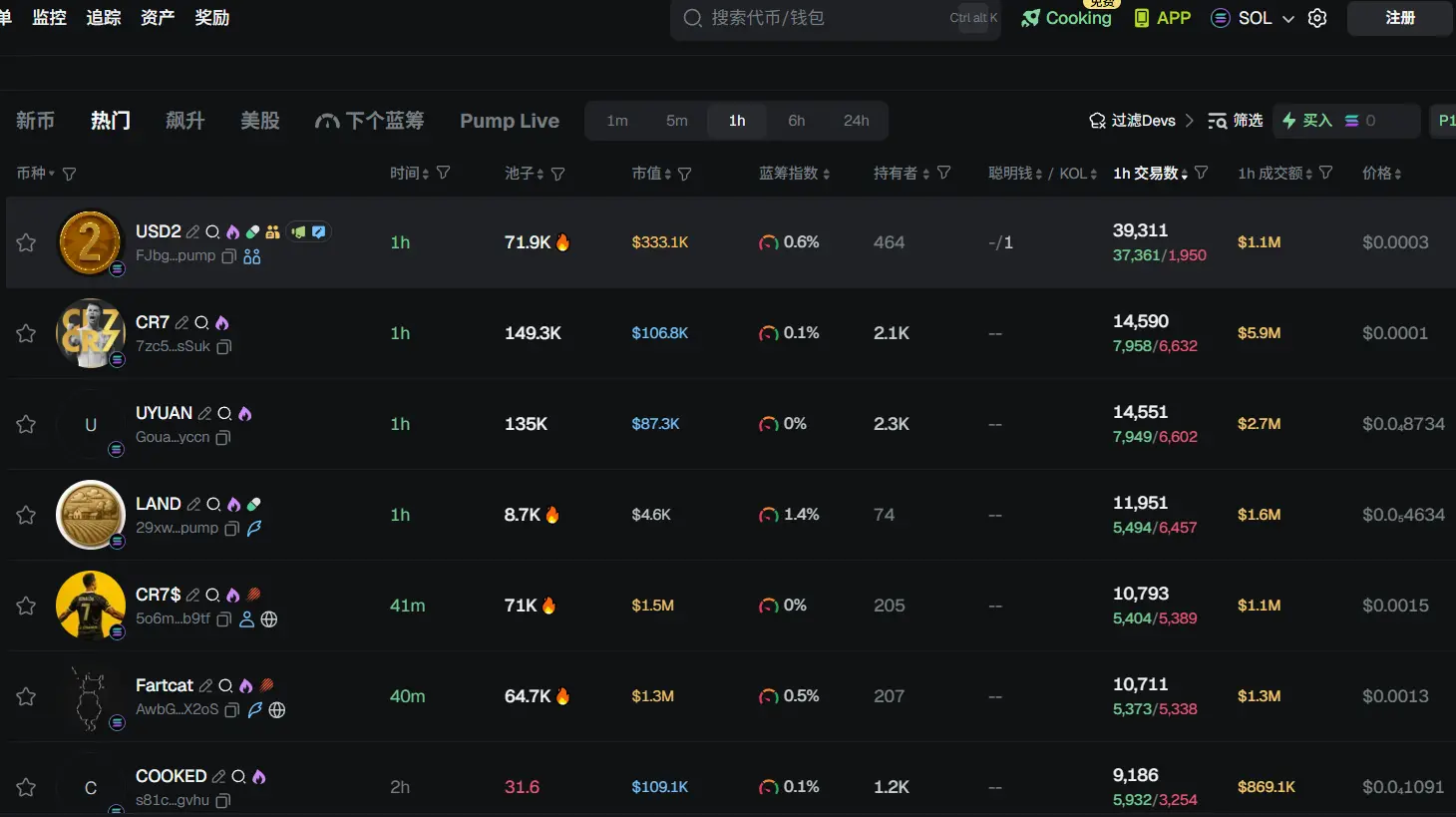
Task: Toggle favorite star for LAND token
Action: (26, 515)
